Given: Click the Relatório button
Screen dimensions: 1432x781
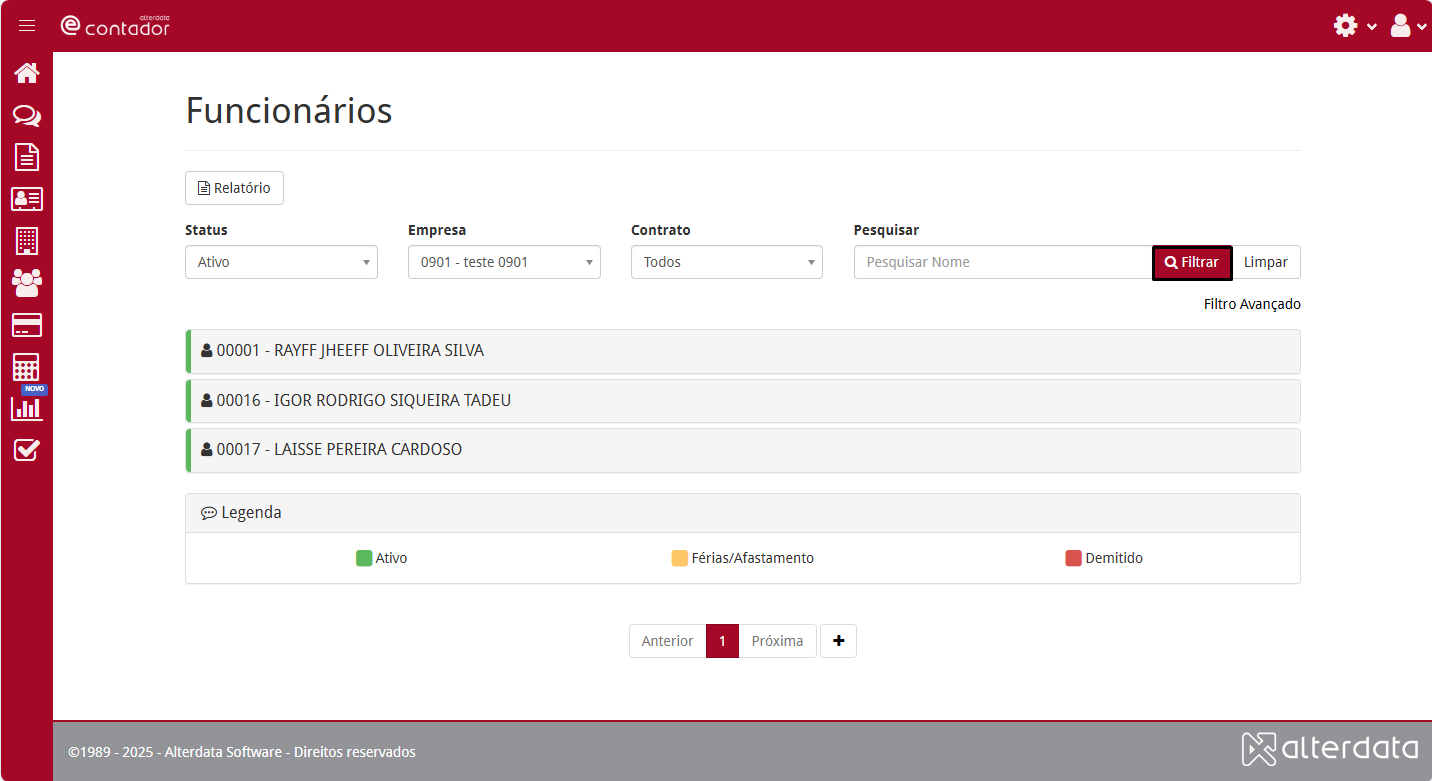Looking at the screenshot, I should (x=234, y=188).
